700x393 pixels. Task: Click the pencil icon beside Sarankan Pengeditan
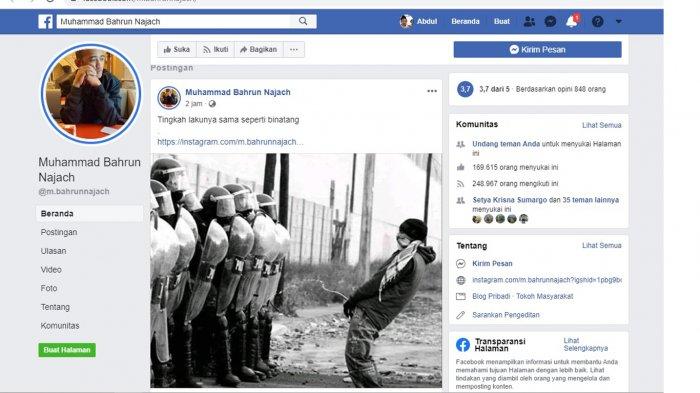(461, 315)
